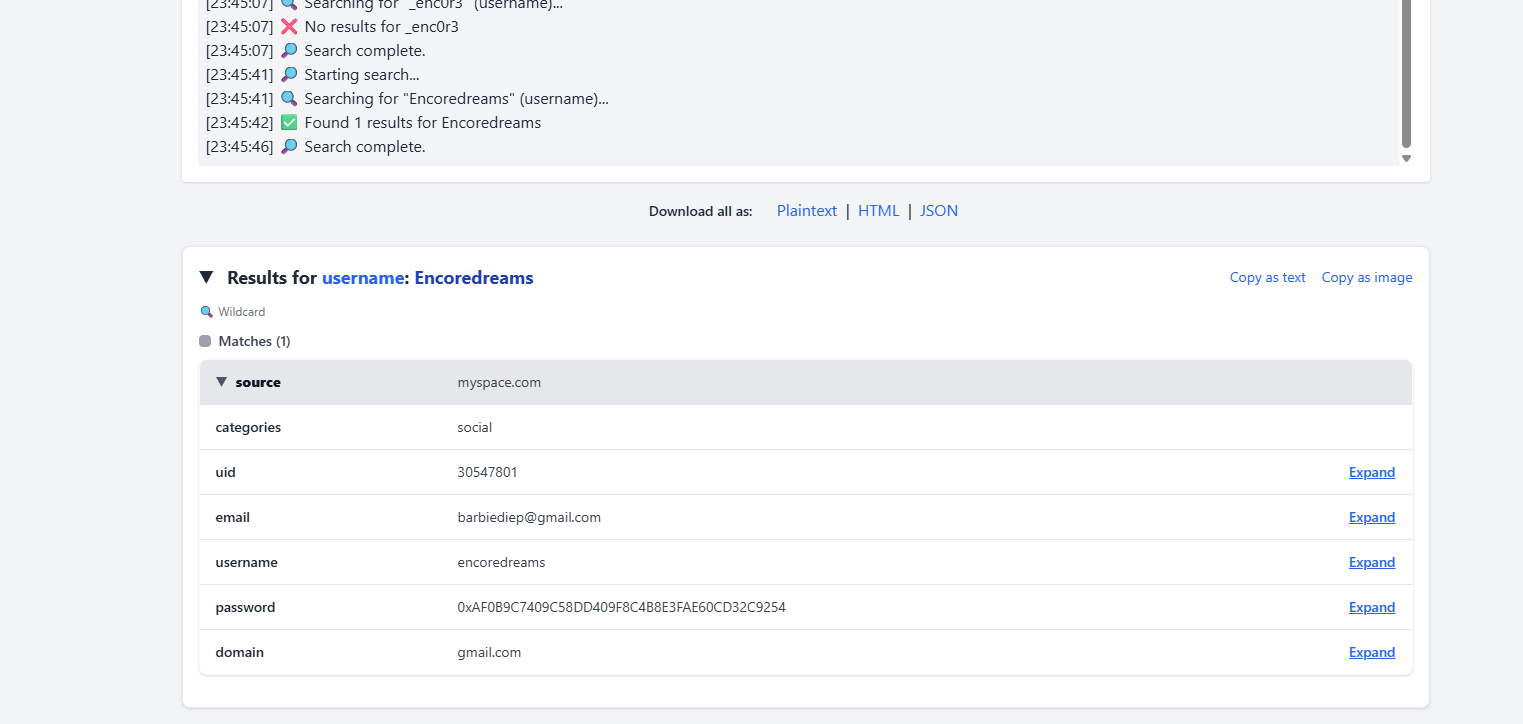Click Copy as text
Viewport: 1523px width, 724px height.
point(1267,278)
